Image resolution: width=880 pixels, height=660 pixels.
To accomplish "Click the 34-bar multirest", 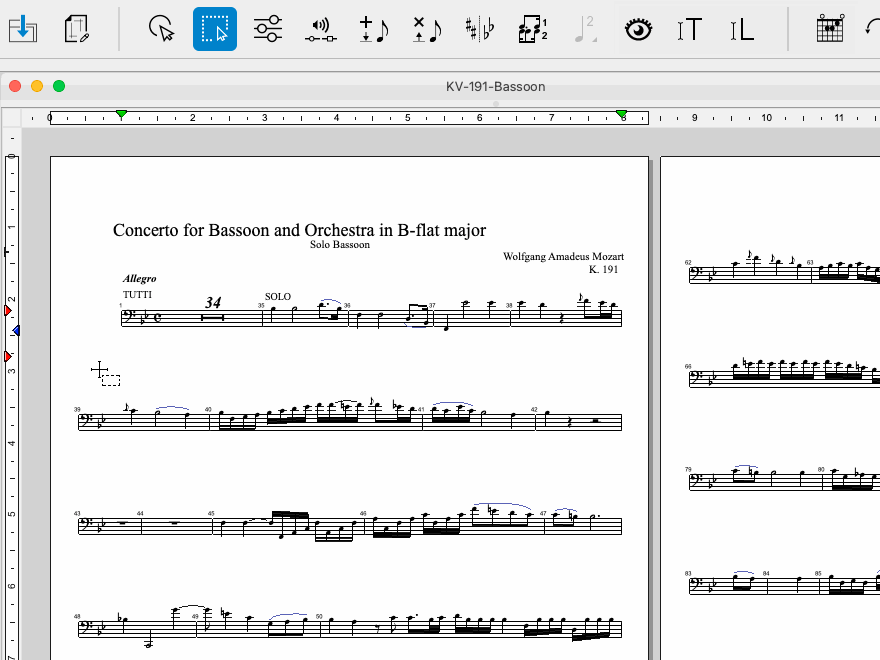I will [x=213, y=317].
